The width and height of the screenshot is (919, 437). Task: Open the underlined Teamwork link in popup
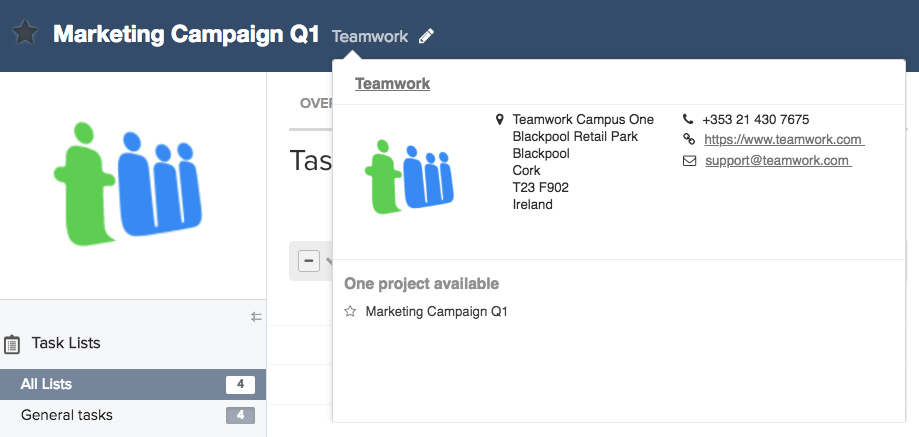393,84
